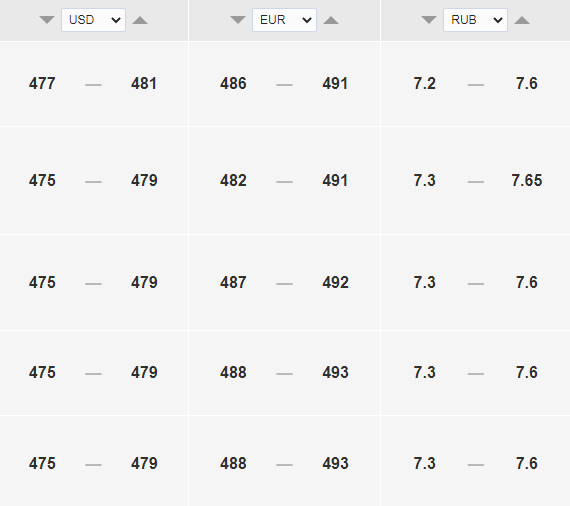Screen dimensions: 570x506
Task: Open the RUB currency dropdown
Action: 475,20
